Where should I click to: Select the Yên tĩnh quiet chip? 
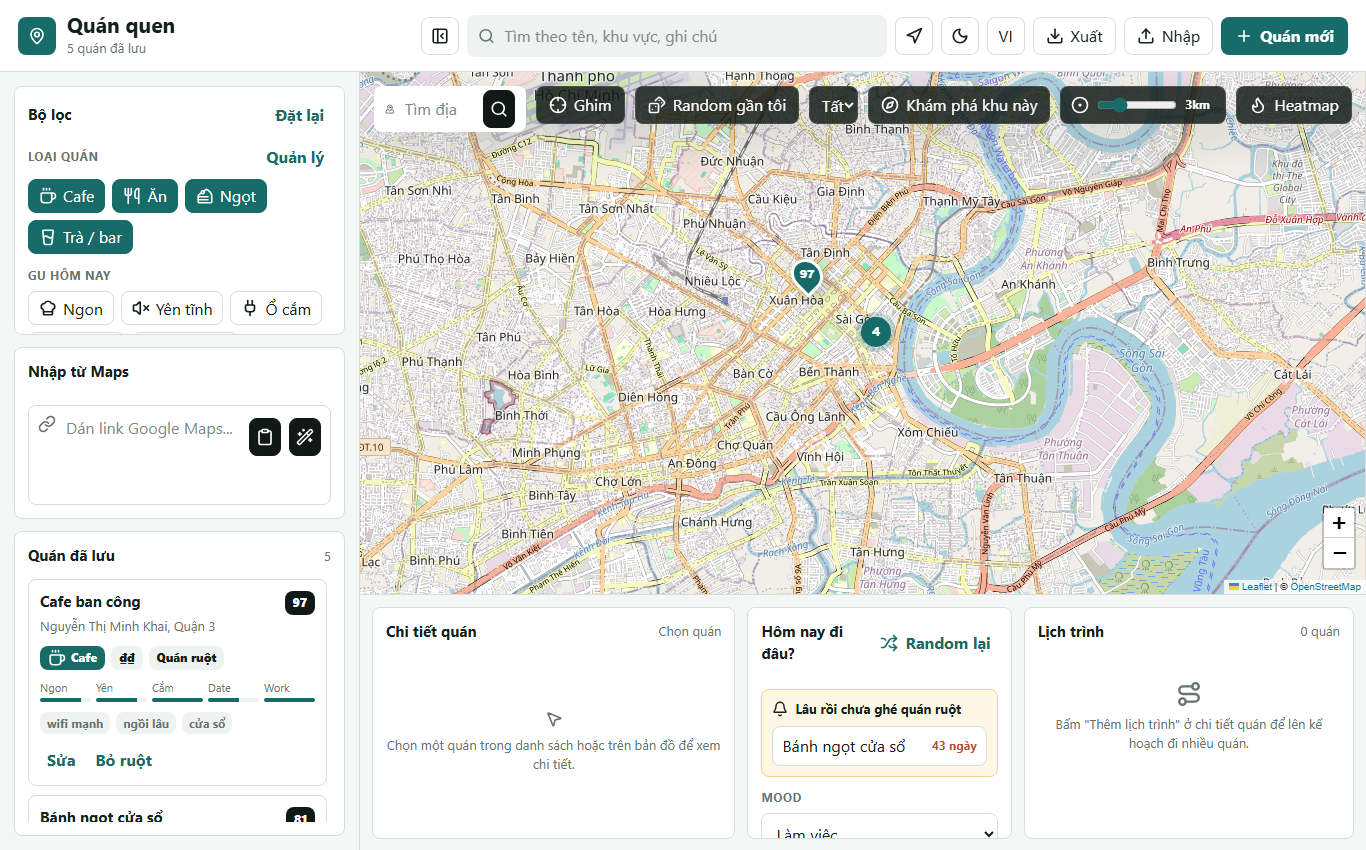172,309
